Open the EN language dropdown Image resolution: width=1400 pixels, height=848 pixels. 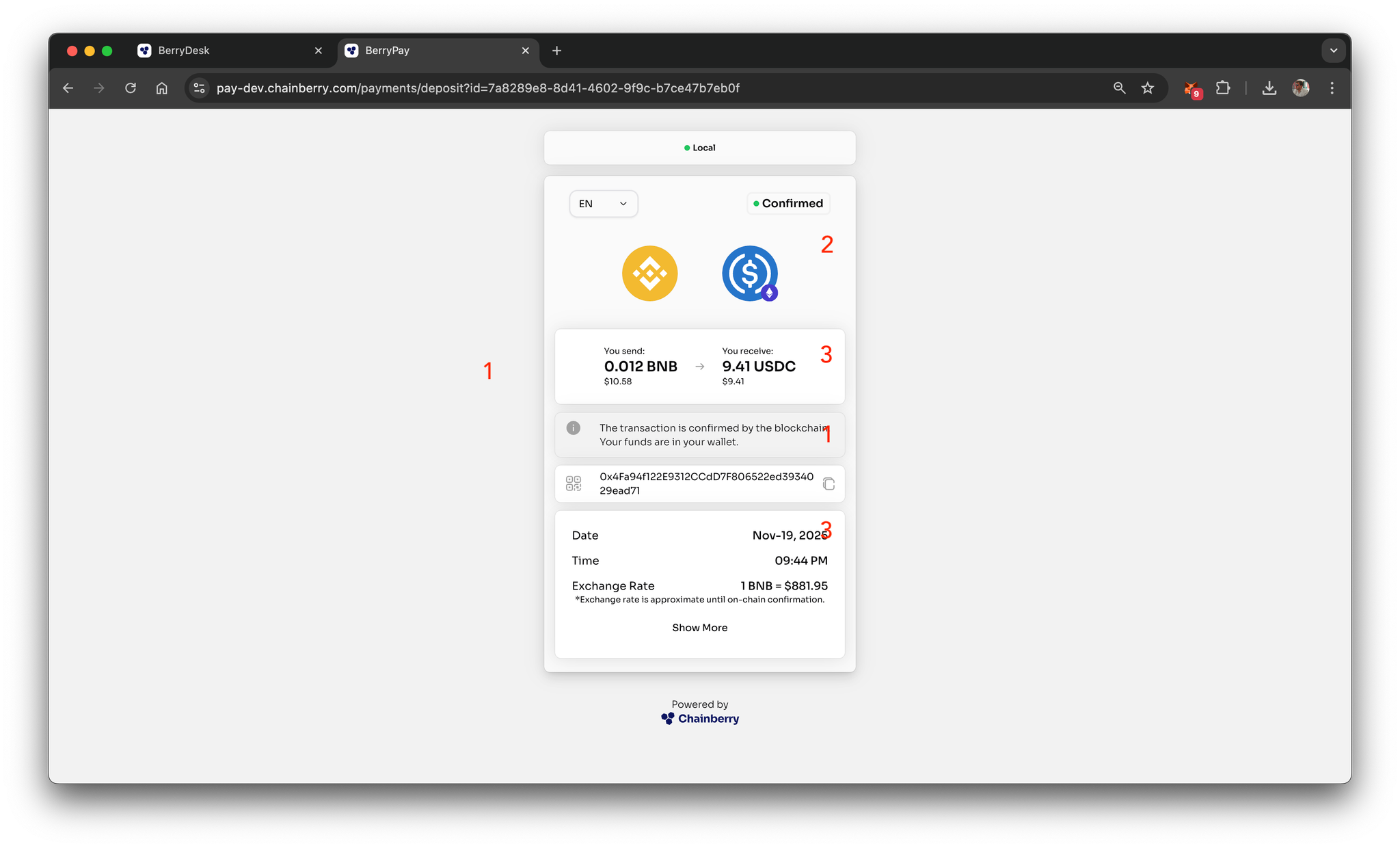click(603, 204)
